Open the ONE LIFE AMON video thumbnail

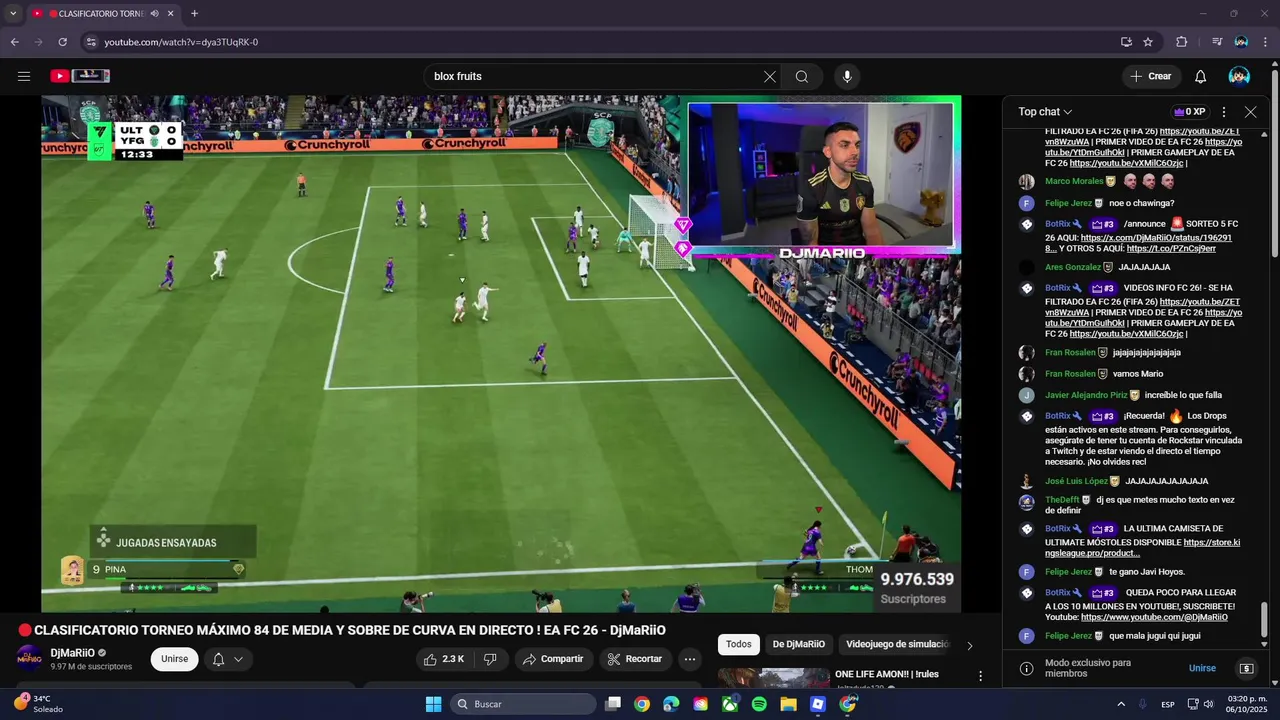click(x=773, y=678)
